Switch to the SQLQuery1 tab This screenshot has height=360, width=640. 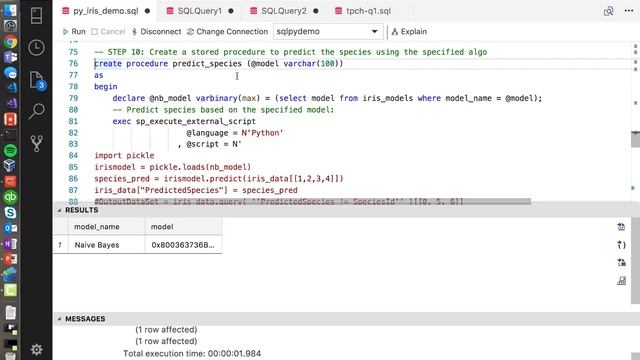coord(200,11)
